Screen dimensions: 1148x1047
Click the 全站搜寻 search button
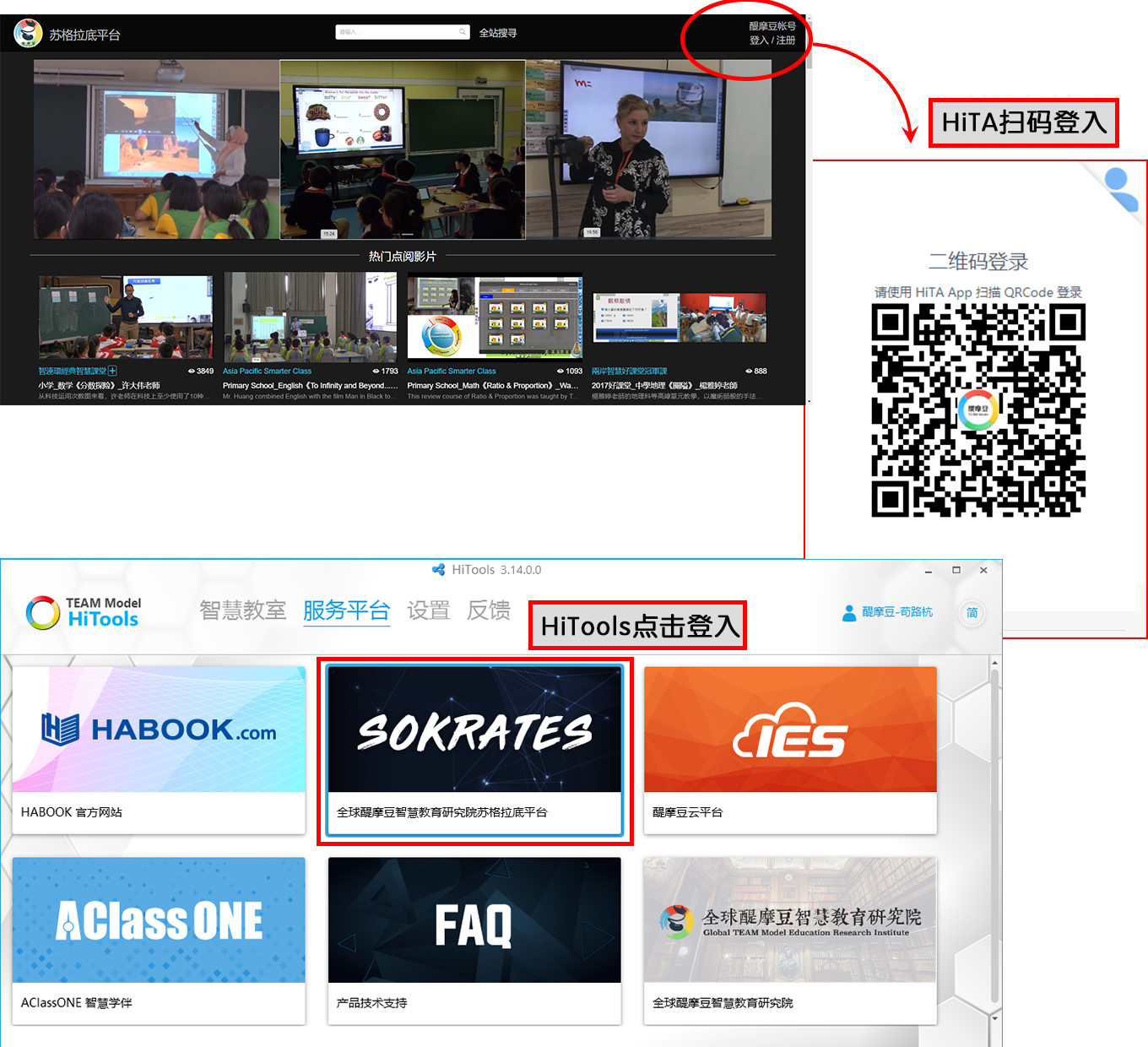498,33
